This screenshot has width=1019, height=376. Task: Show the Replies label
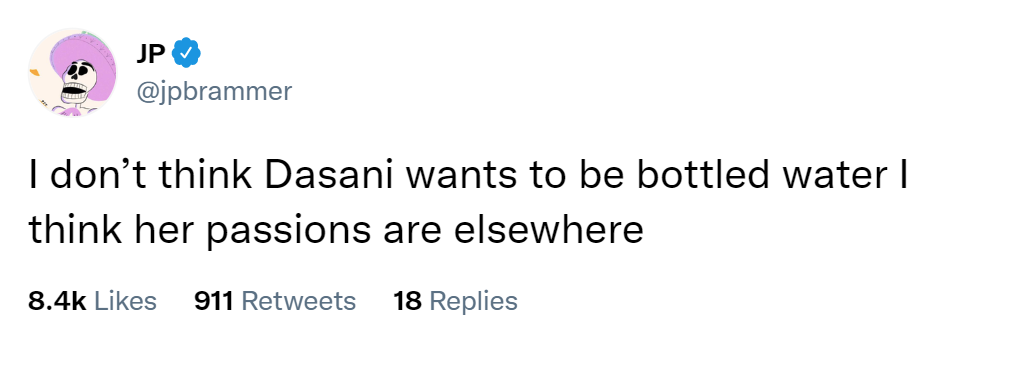pos(474,301)
